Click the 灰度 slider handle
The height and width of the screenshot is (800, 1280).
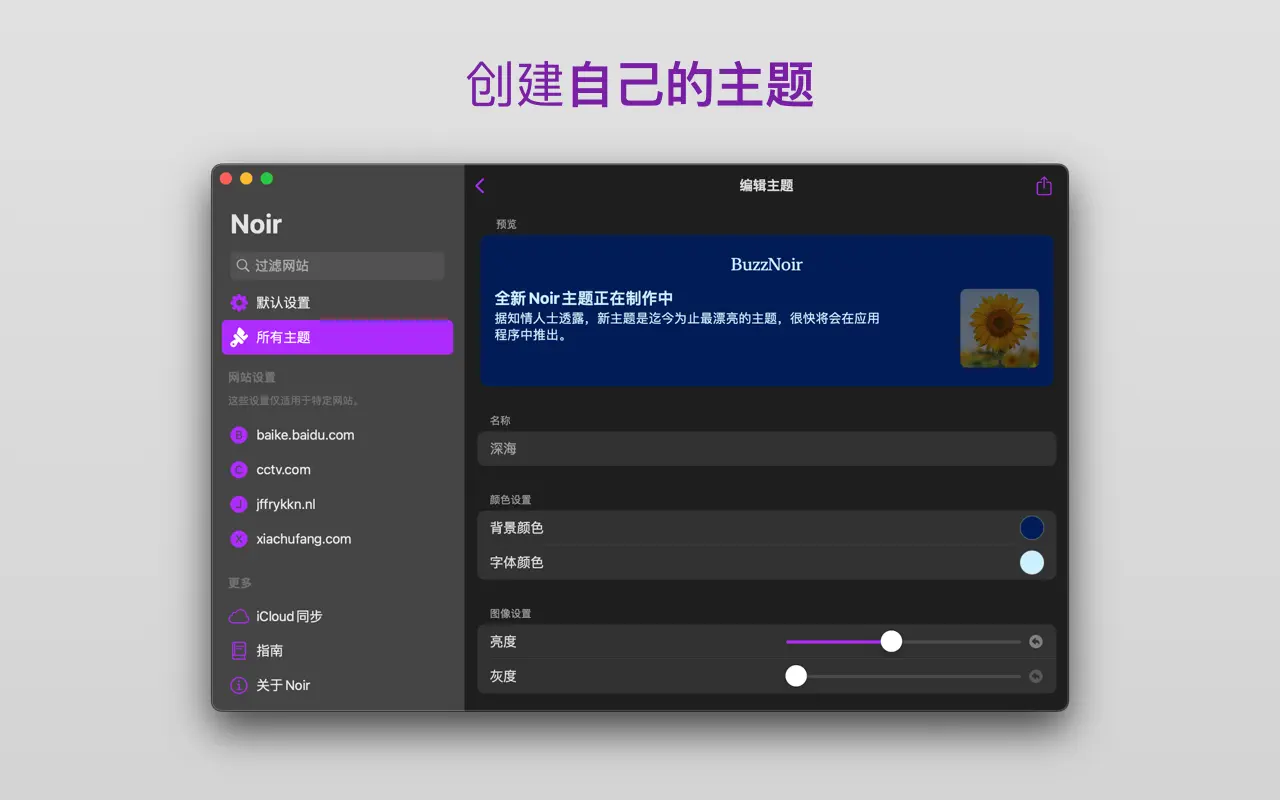[796, 676]
